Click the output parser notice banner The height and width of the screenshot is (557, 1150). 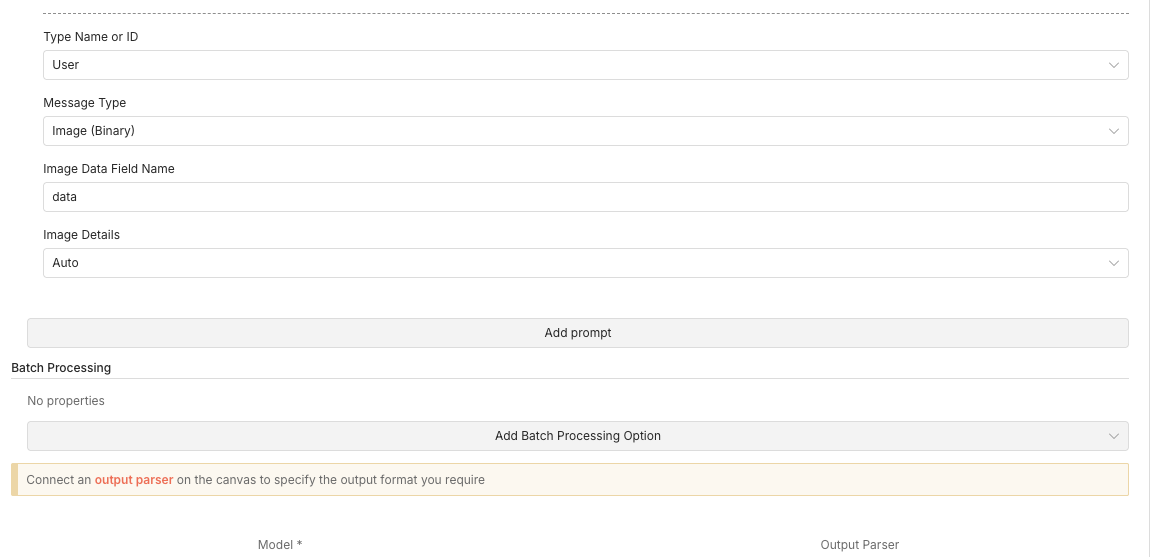700,480
